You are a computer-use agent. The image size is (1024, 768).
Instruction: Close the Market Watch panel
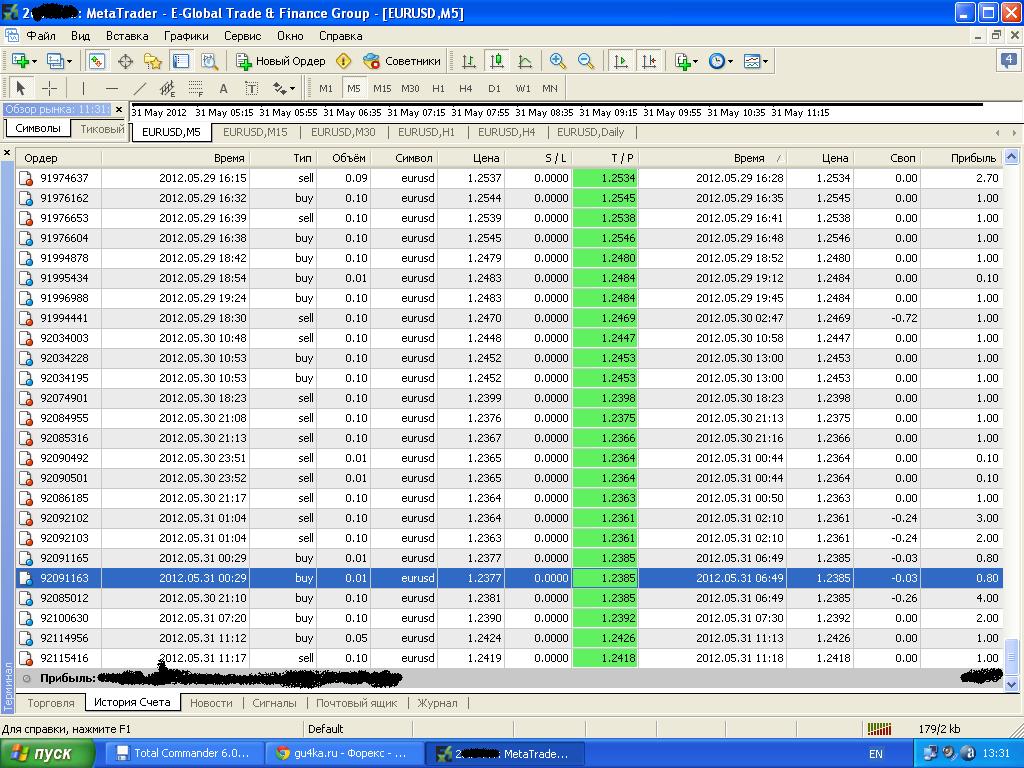click(119, 110)
